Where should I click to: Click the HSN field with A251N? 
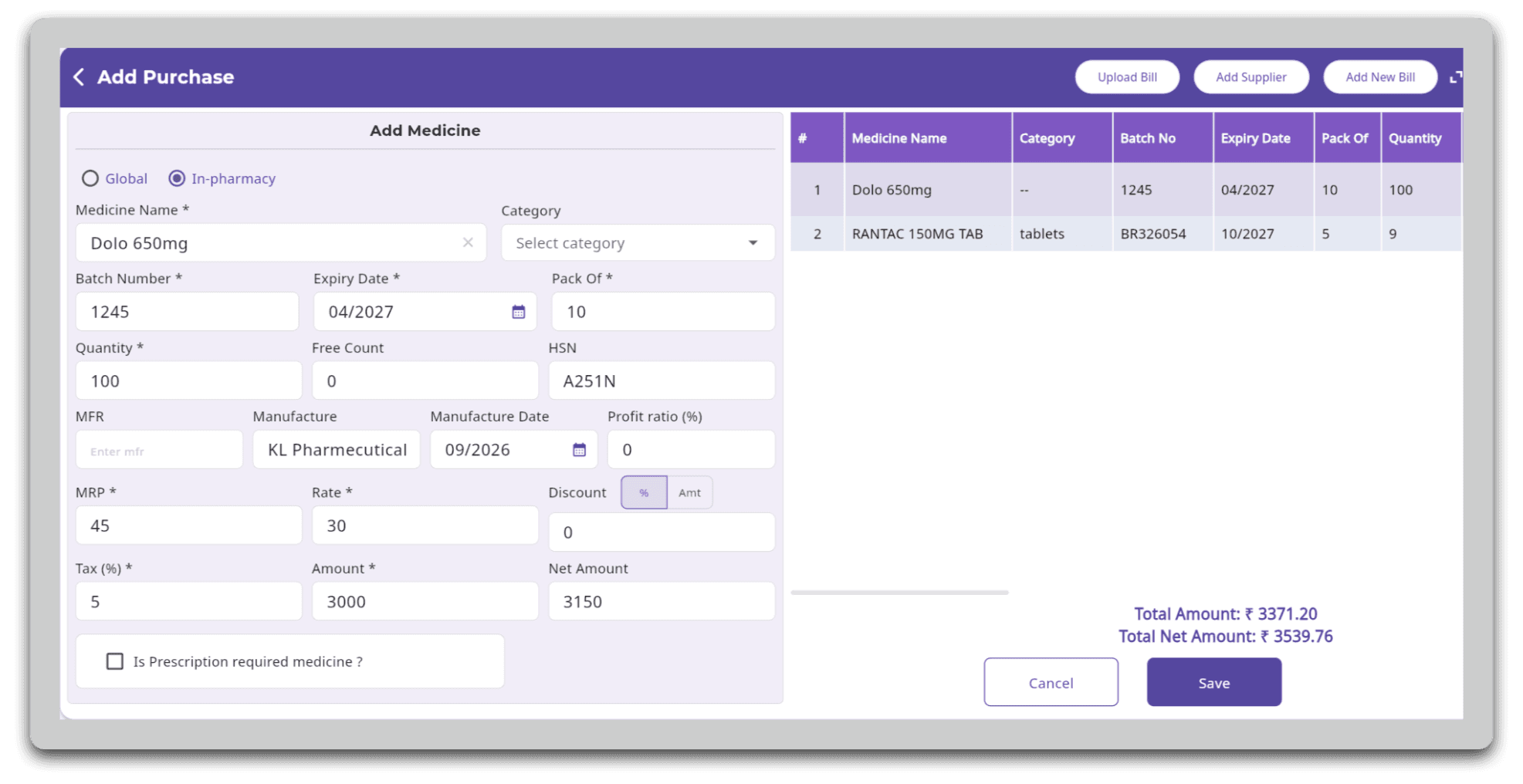(662, 380)
